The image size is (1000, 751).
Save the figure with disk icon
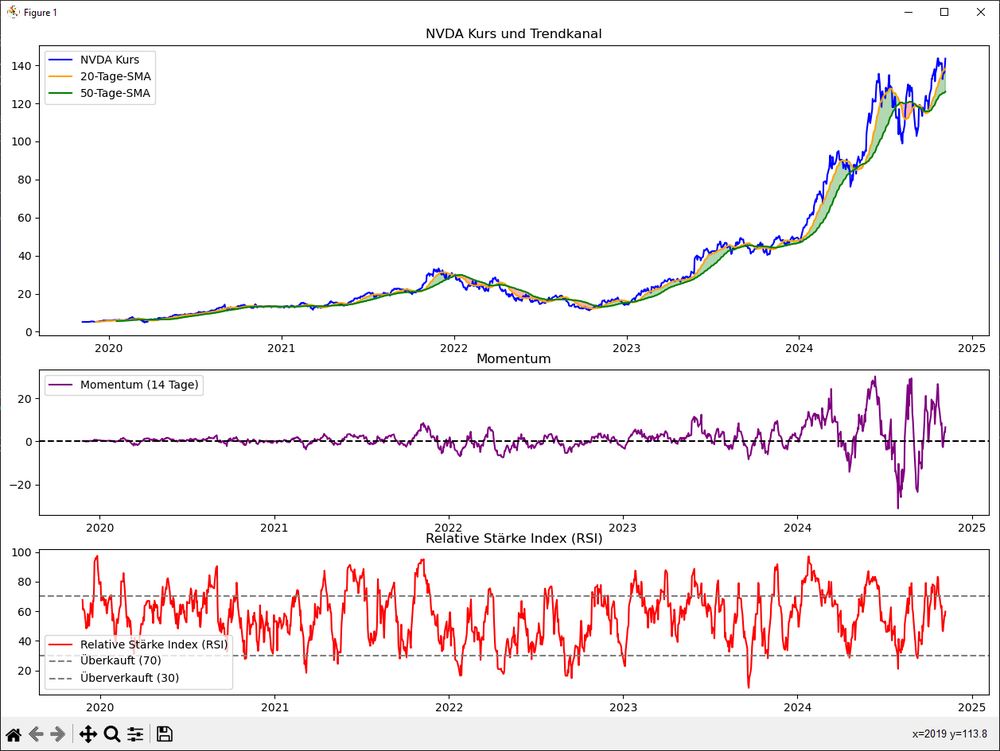pos(165,734)
